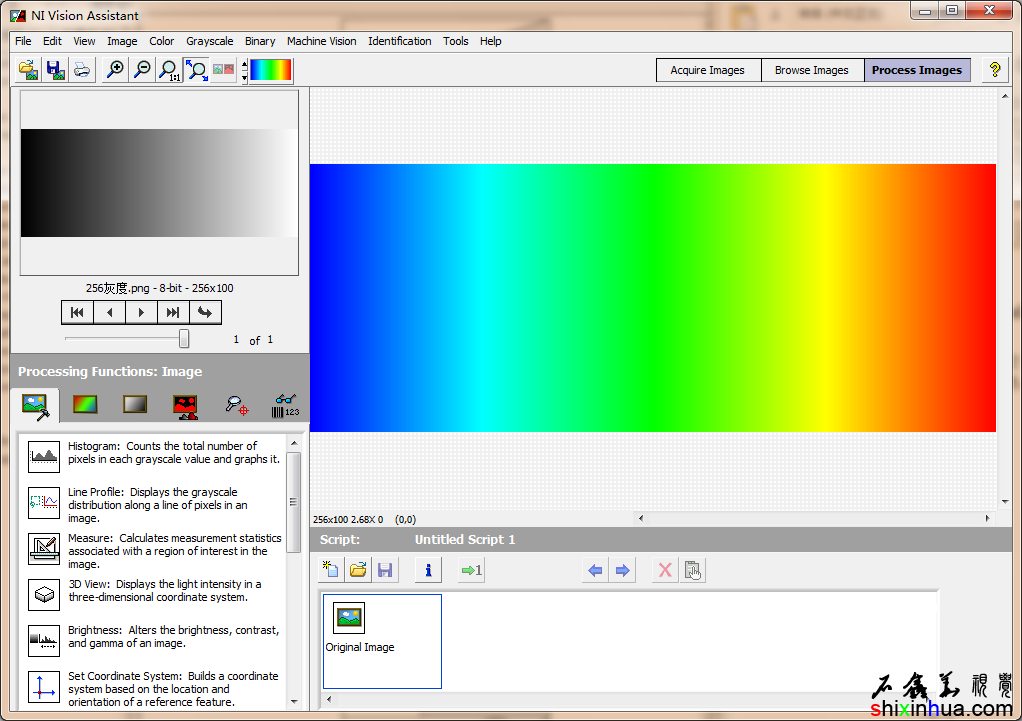
Task: Click the Run Once script icon
Action: click(471, 570)
